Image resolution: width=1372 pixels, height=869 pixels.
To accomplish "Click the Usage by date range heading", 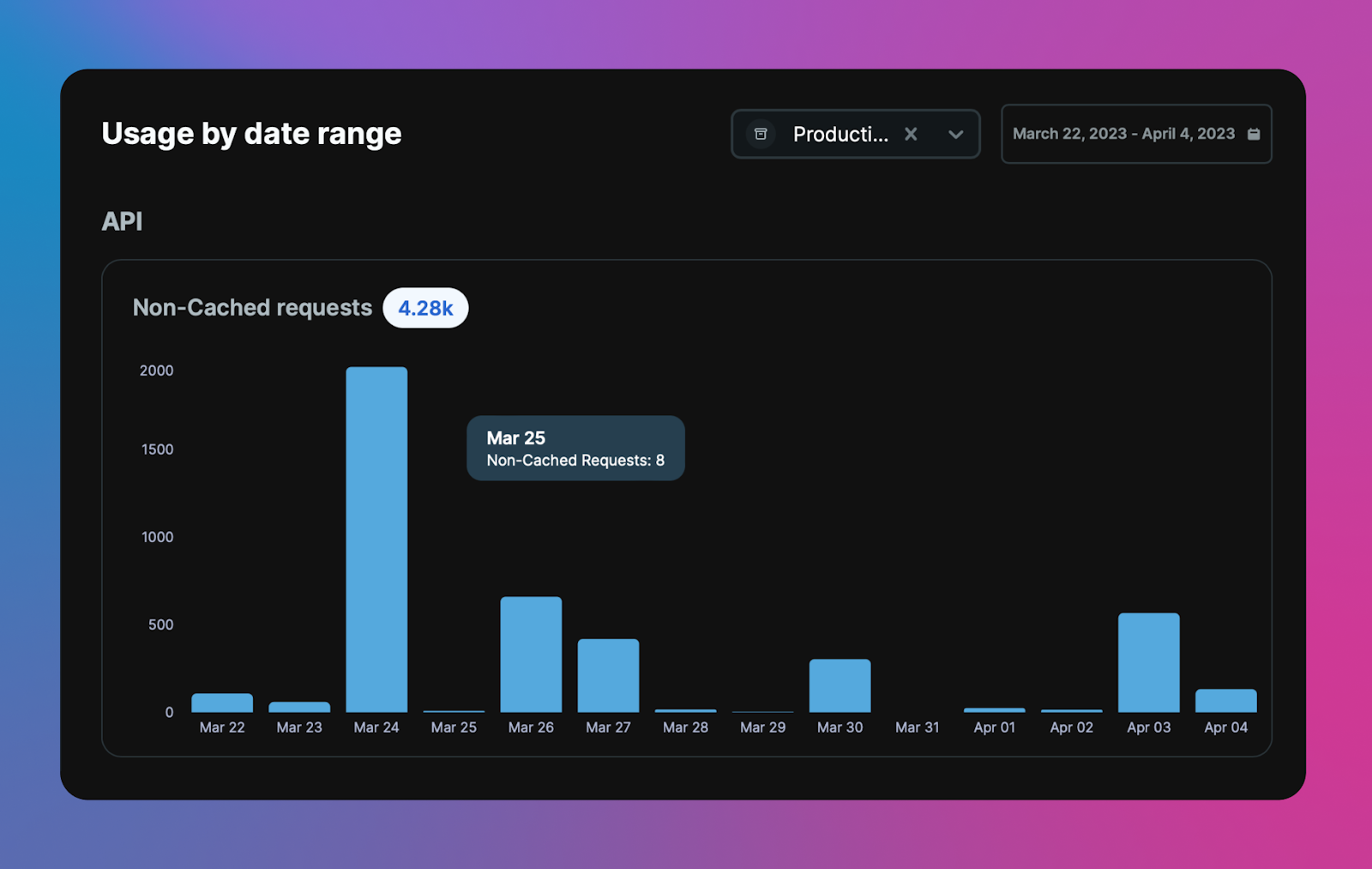I will [x=251, y=134].
